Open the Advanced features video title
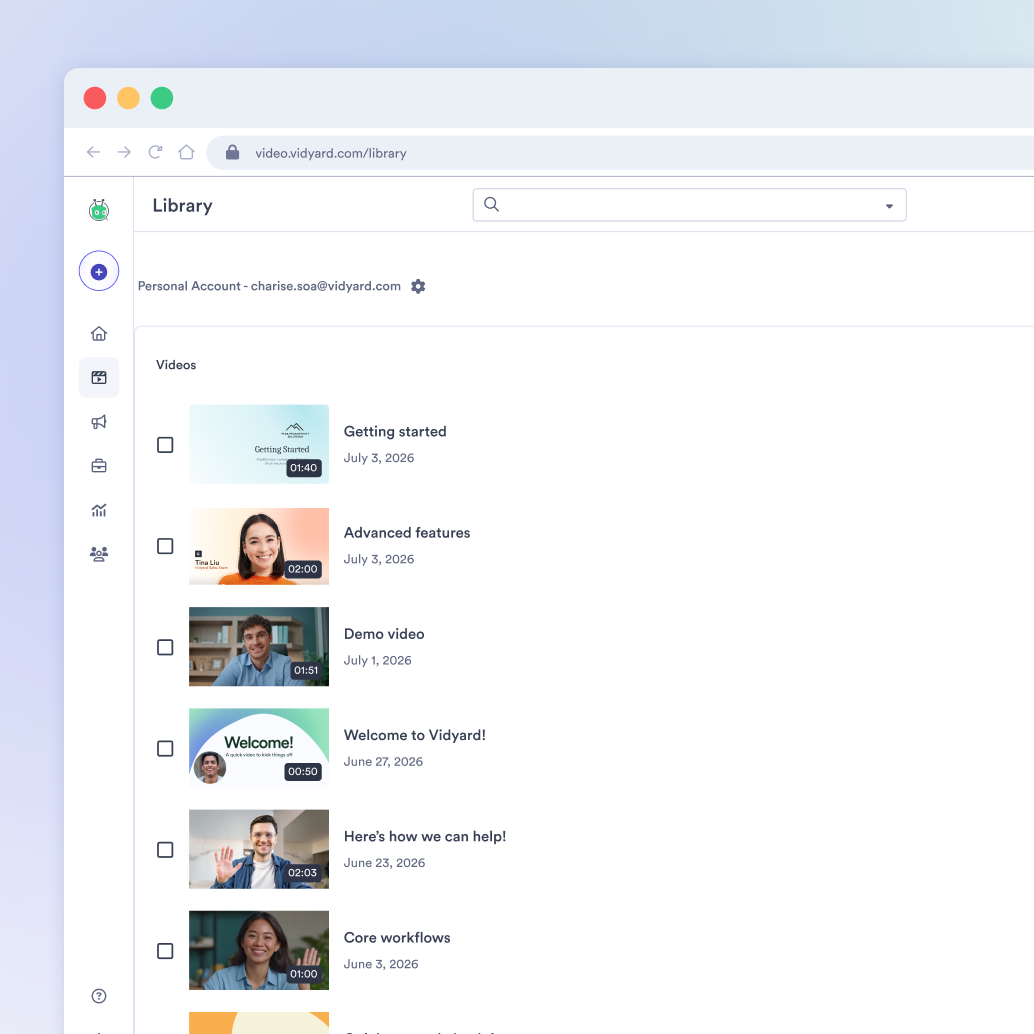This screenshot has height=1034, width=1034. tap(407, 533)
